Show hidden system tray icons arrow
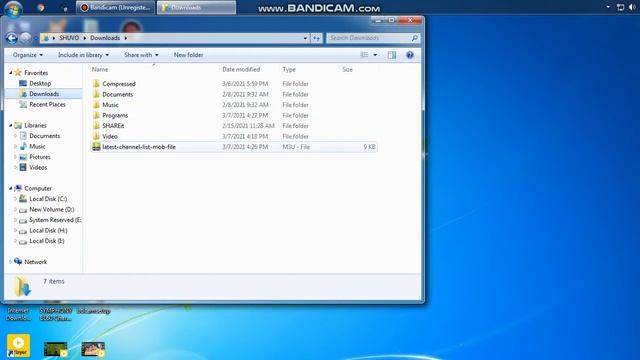The width and height of the screenshot is (640, 360). [x=608, y=7]
